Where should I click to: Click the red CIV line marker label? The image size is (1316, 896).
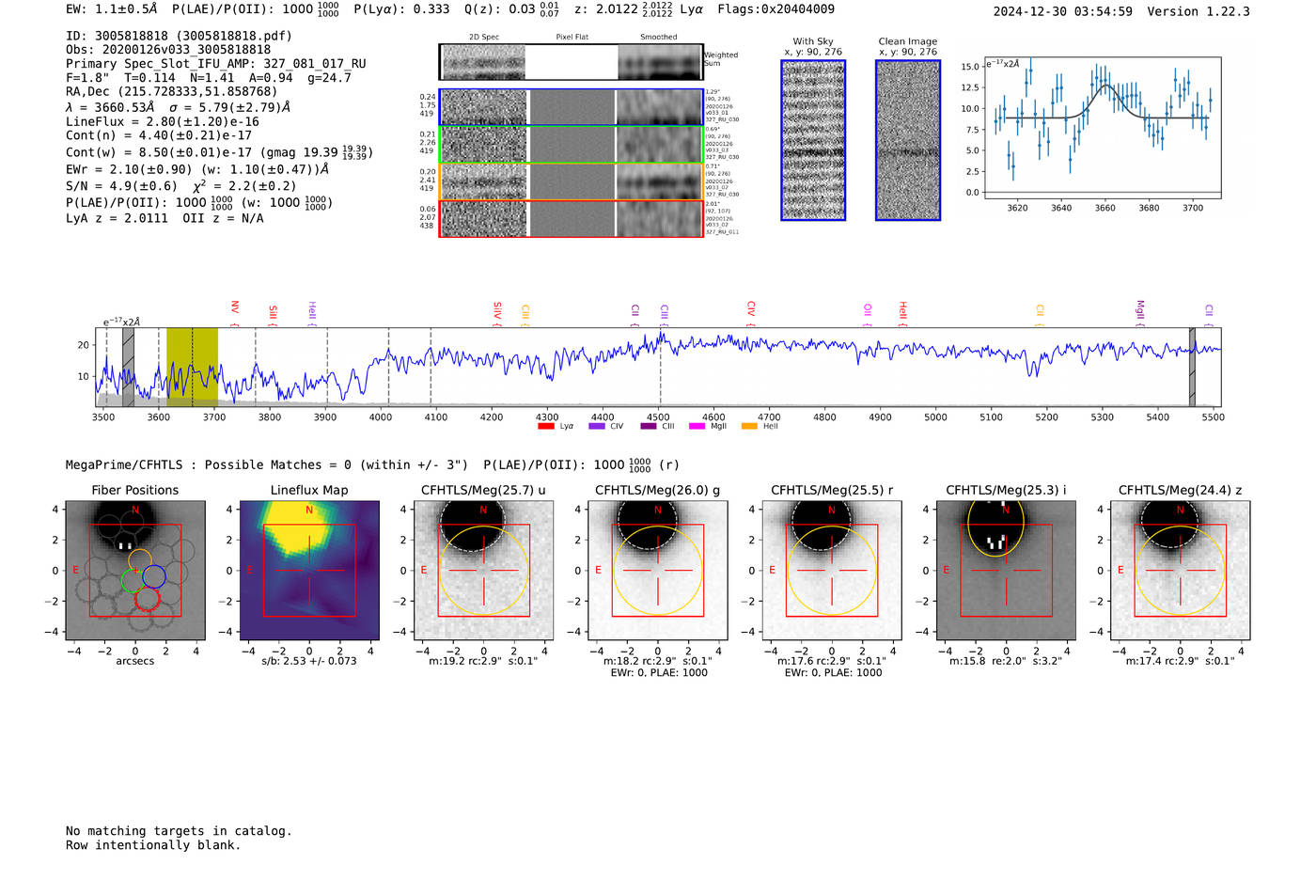[x=751, y=308]
